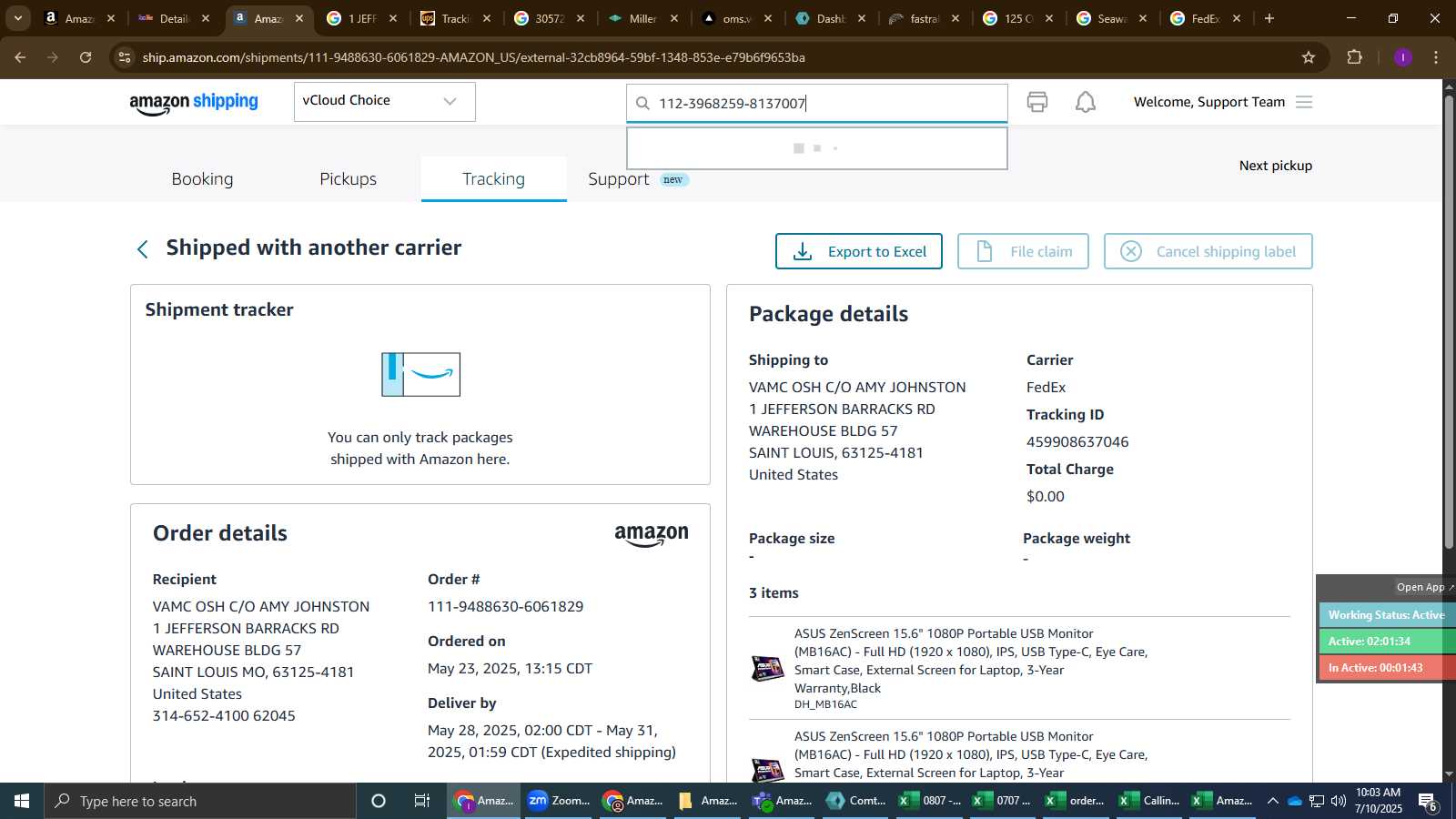Click the Windows Start button
Image resolution: width=1456 pixels, height=819 pixels.
click(x=22, y=801)
